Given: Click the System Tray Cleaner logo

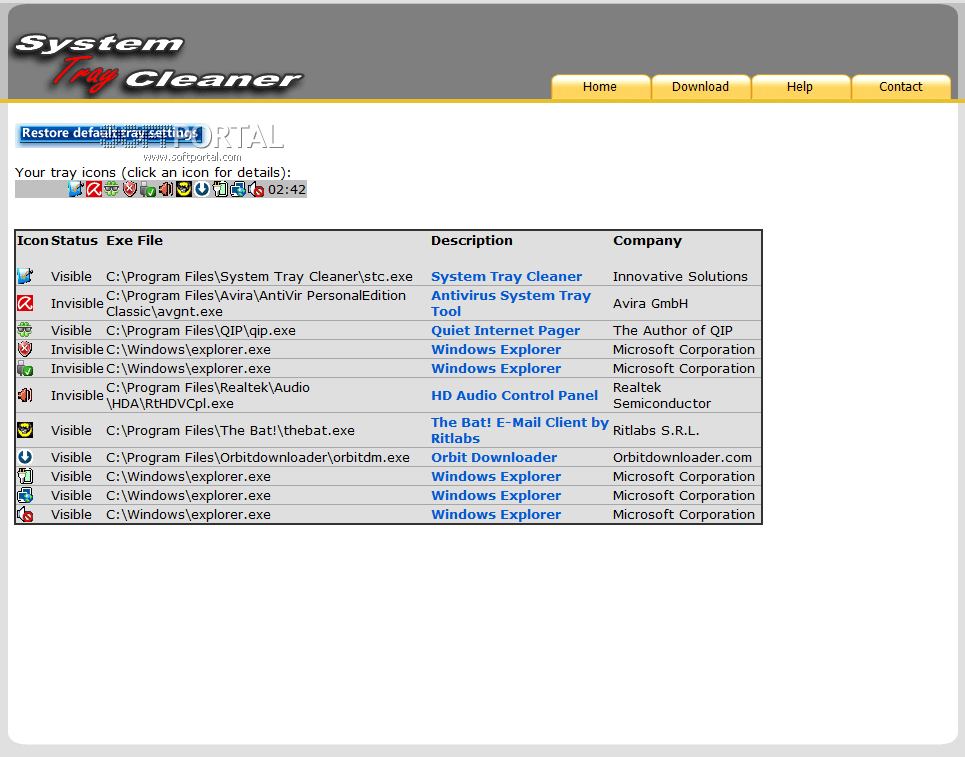Looking at the screenshot, I should [x=158, y=62].
